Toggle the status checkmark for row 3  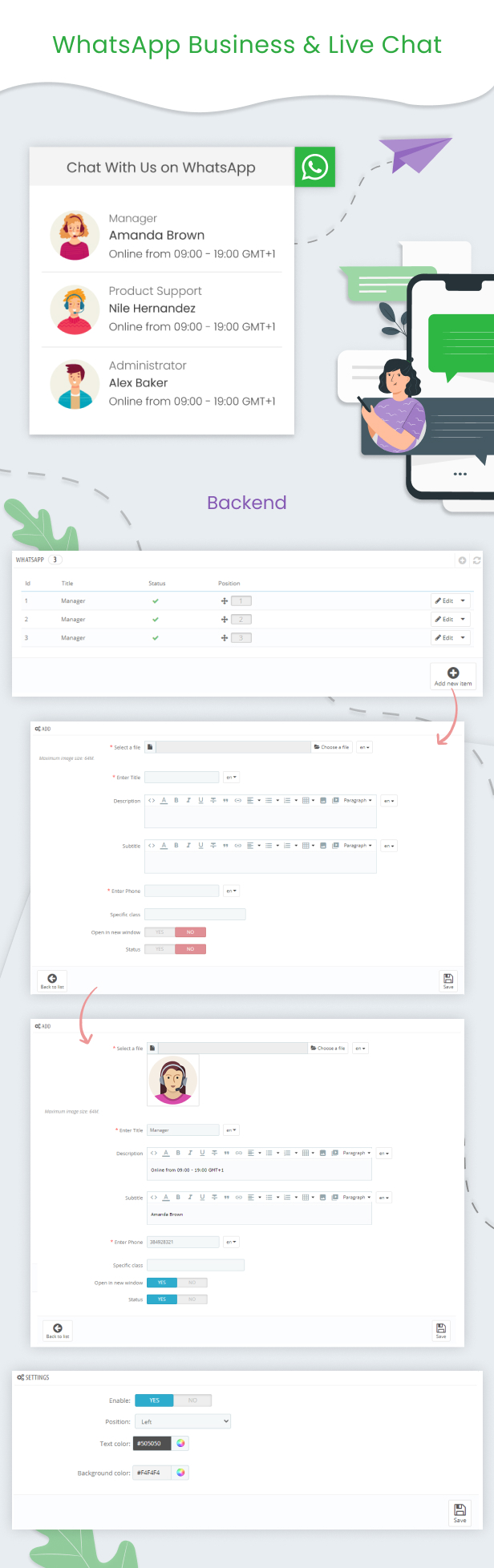tap(156, 638)
